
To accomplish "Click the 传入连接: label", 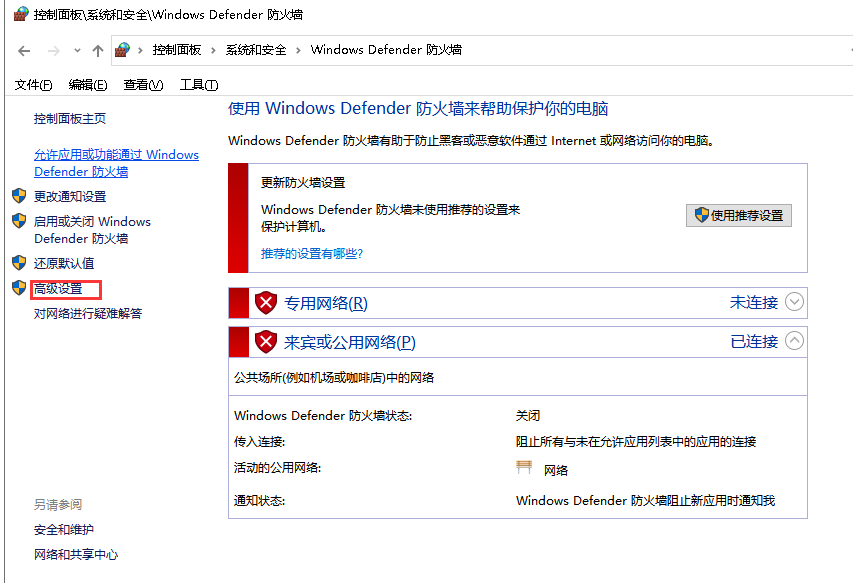I will [259, 442].
